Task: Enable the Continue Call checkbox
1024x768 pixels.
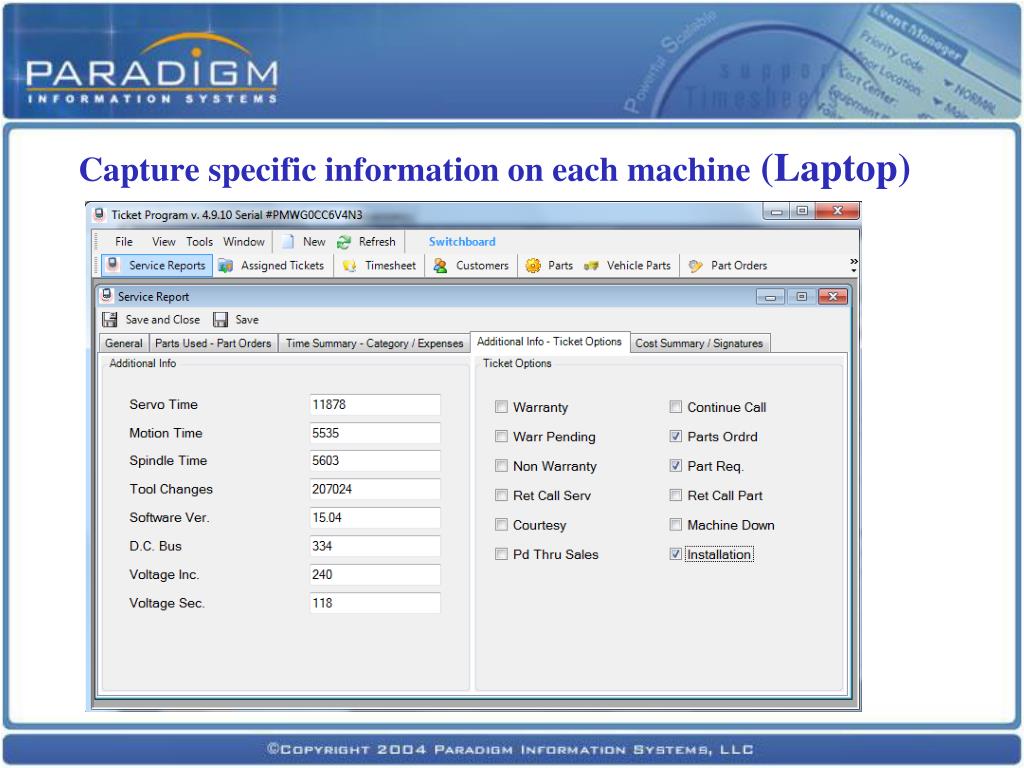Action: coord(676,407)
